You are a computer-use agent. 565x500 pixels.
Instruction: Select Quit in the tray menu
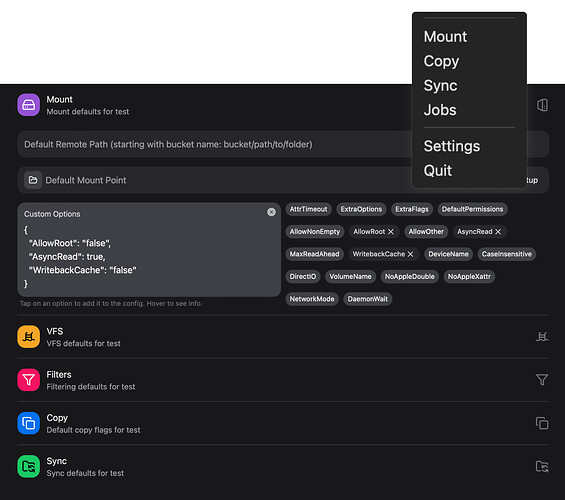pos(438,170)
